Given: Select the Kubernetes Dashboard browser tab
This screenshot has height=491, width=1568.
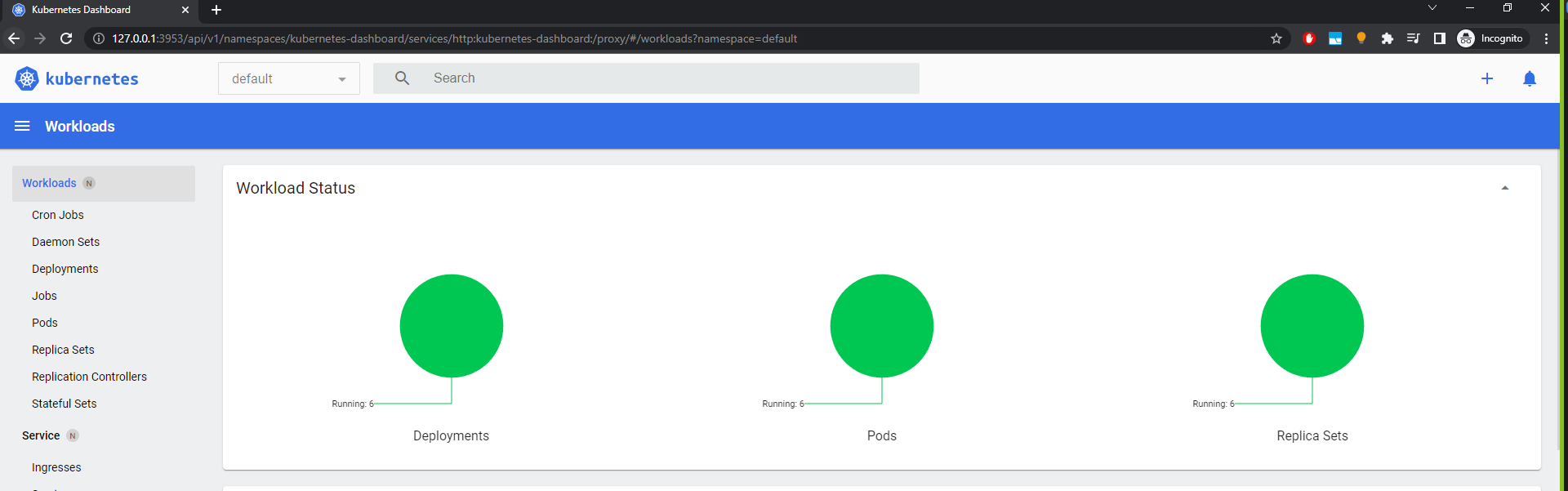Looking at the screenshot, I should (101, 10).
